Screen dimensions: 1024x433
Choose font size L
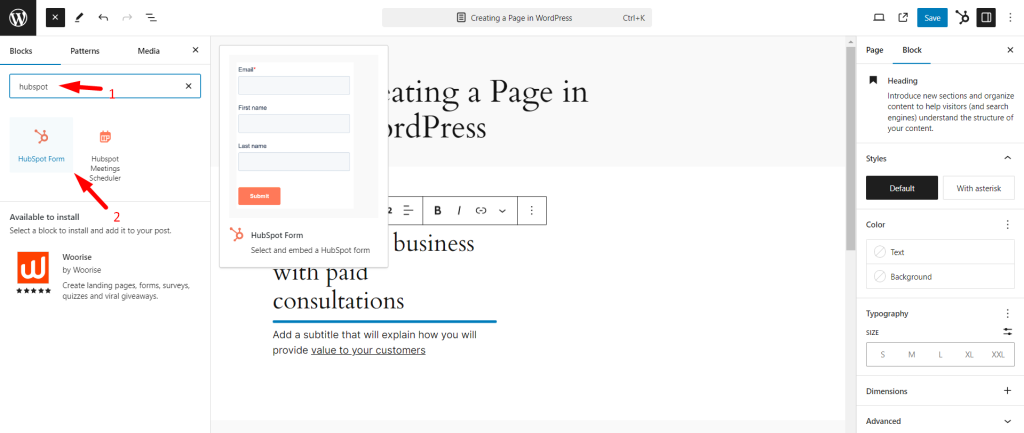point(940,355)
